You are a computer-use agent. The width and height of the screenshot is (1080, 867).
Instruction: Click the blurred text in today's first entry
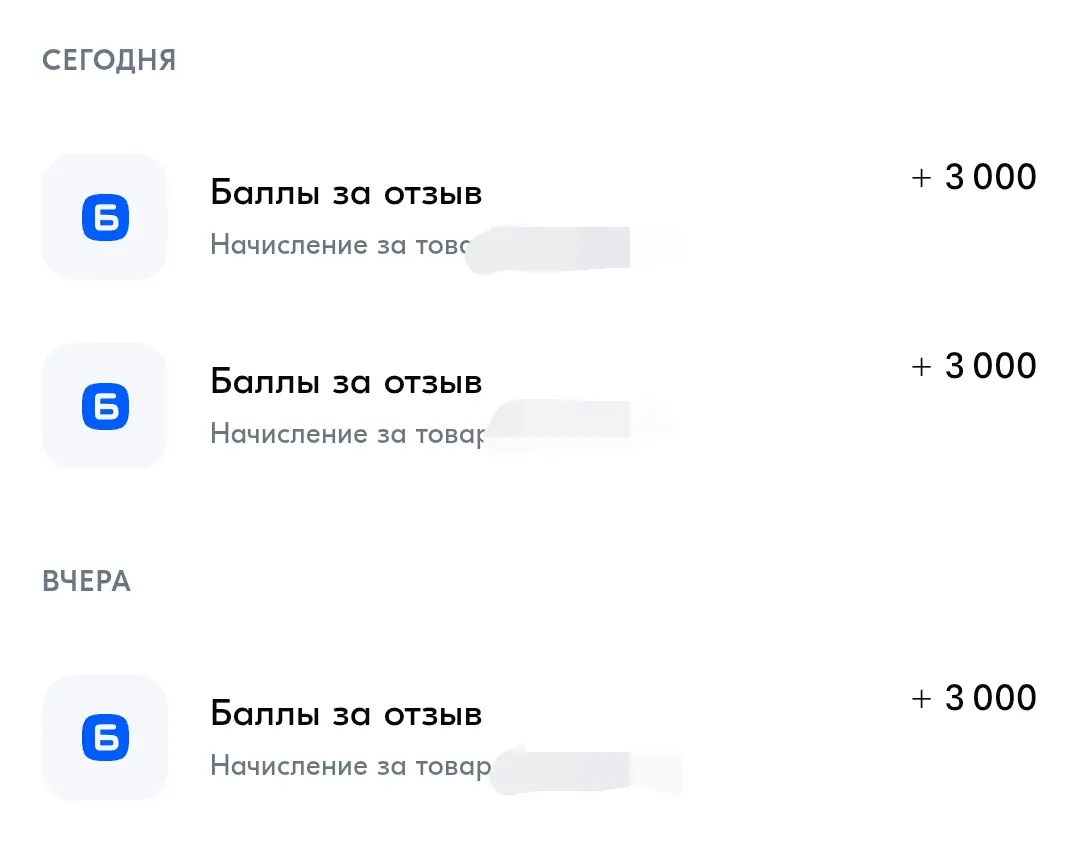[x=572, y=249]
